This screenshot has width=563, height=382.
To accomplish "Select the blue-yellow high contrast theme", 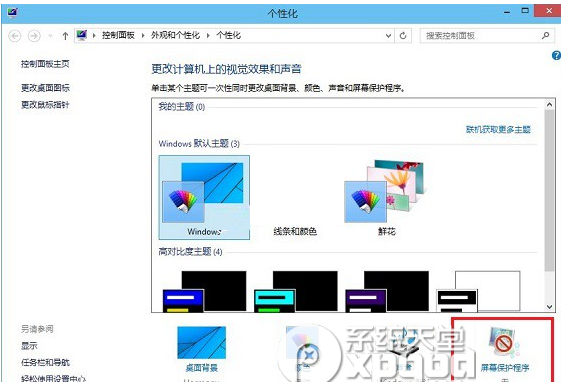I will [x=204, y=291].
